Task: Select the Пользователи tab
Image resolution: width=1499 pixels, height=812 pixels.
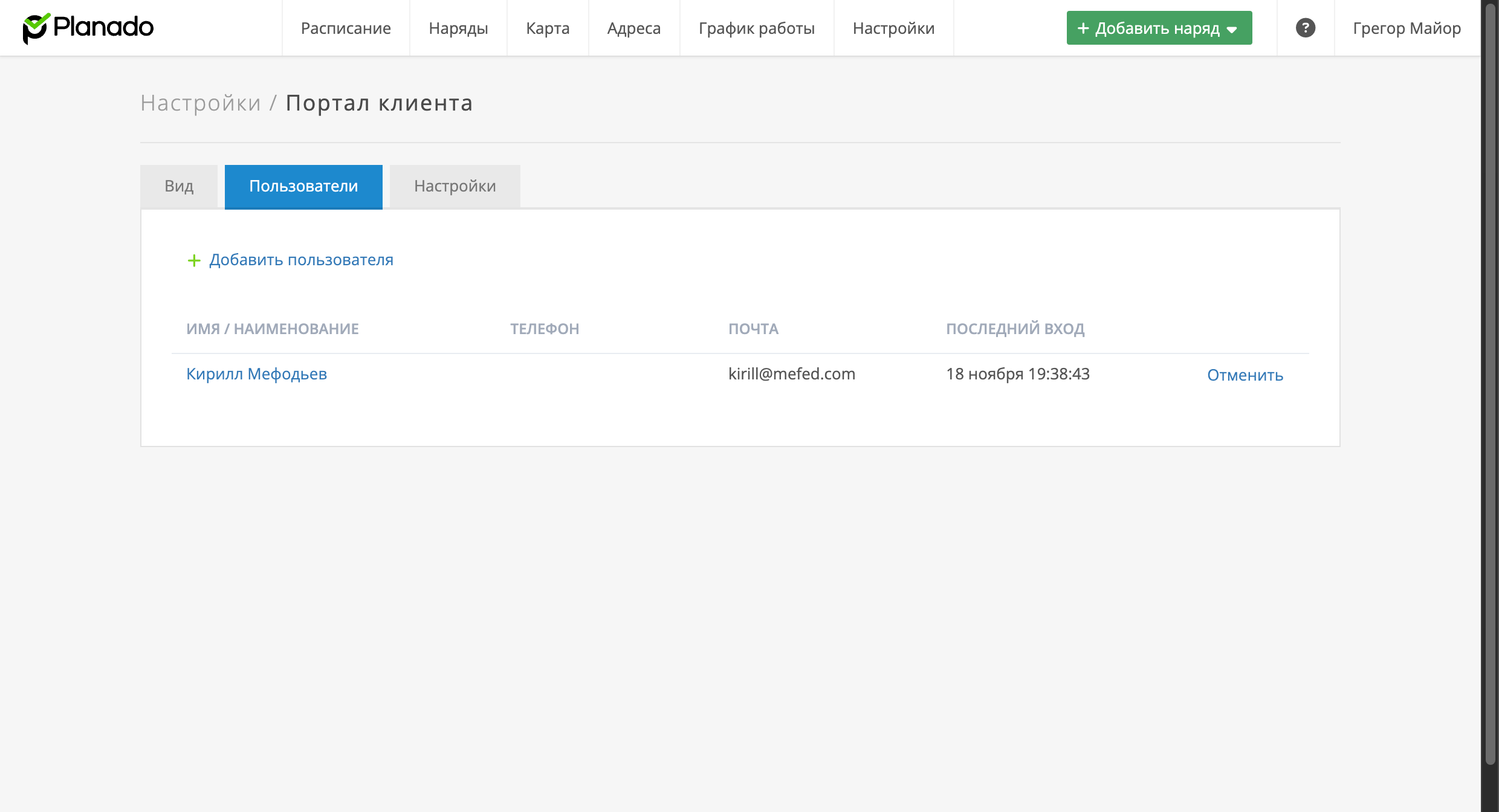Action: click(x=303, y=186)
